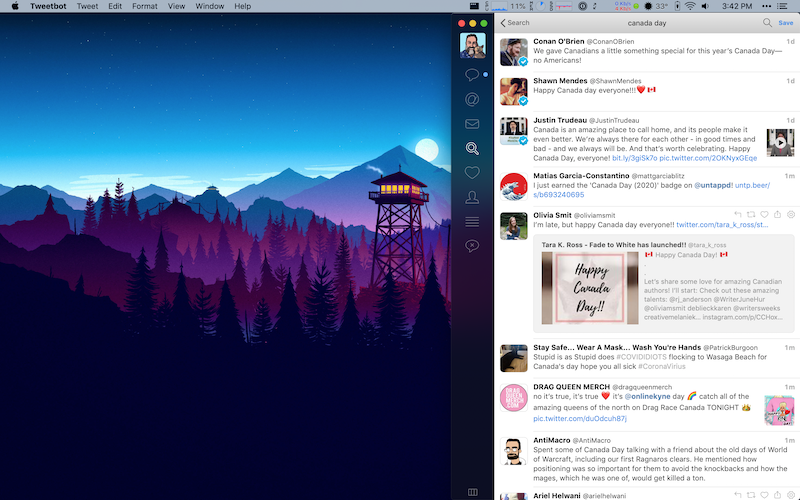
Task: Open Notification Center list icon
Action: (782, 6)
